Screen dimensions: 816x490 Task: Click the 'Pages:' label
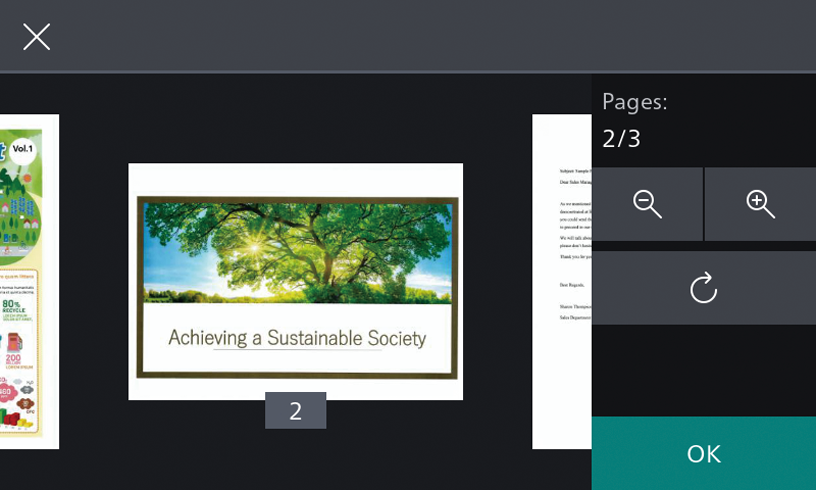point(634,102)
